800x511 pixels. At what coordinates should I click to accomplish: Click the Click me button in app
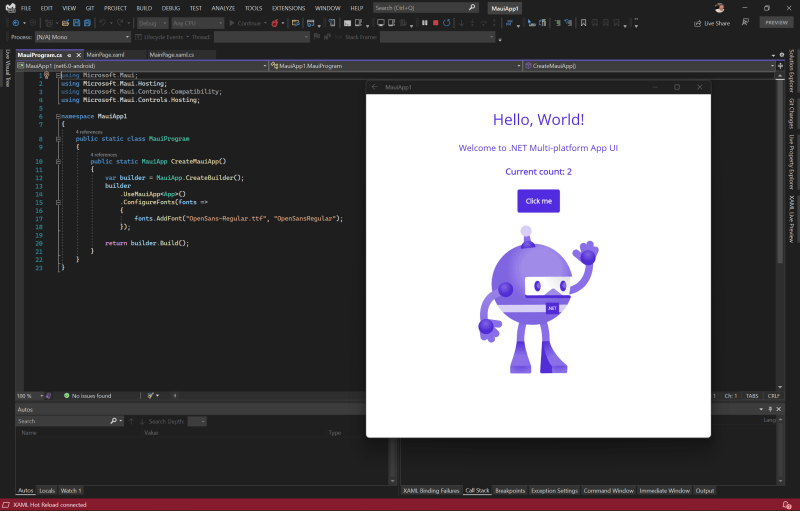[538, 201]
